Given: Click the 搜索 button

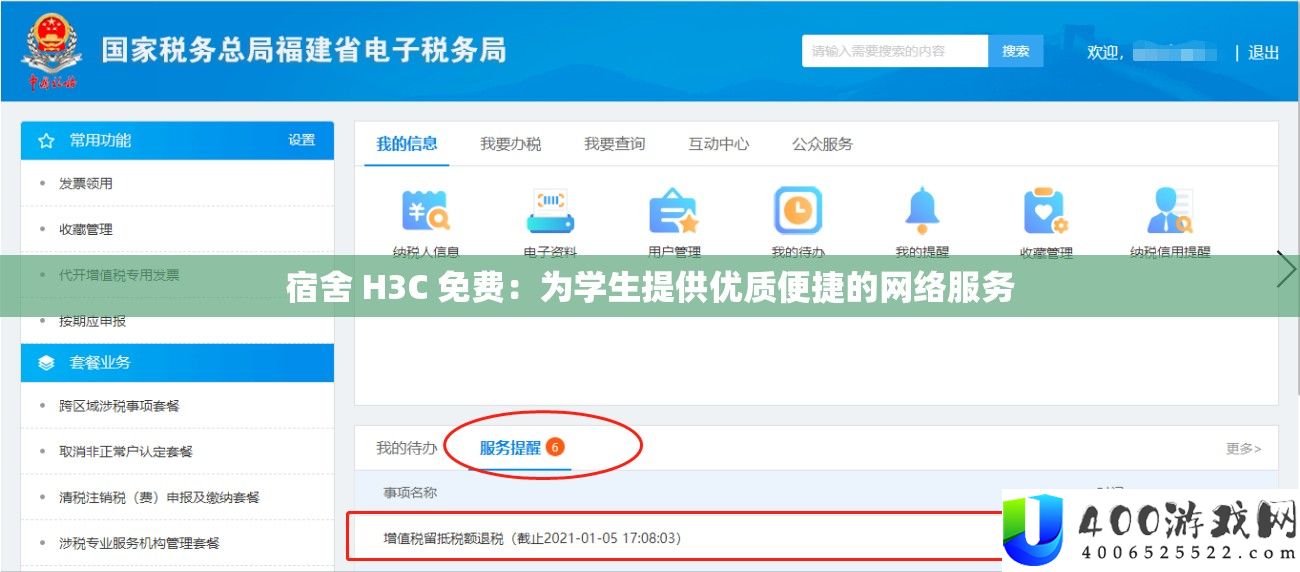Looking at the screenshot, I should click(x=1016, y=51).
